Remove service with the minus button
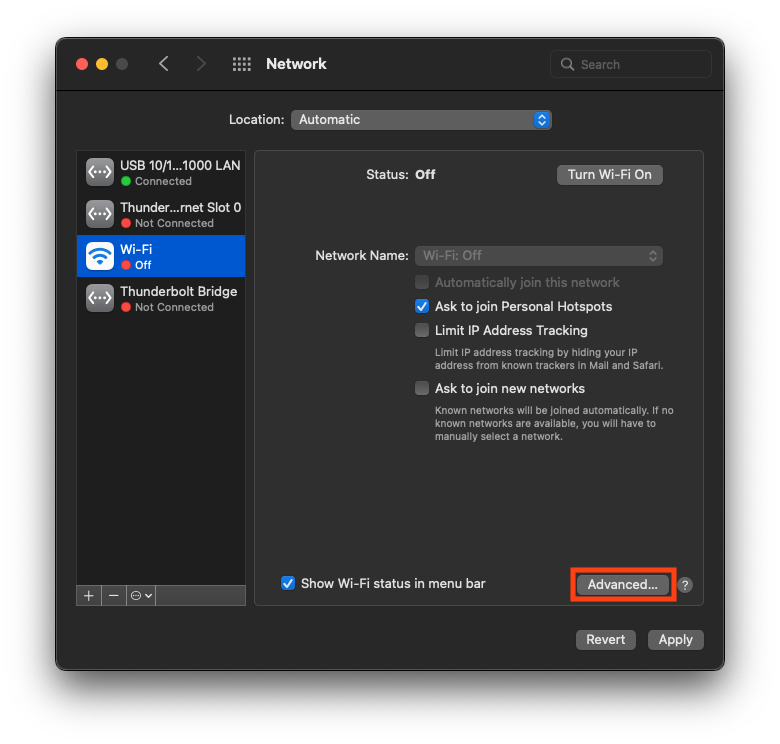This screenshot has width=780, height=744. point(114,595)
